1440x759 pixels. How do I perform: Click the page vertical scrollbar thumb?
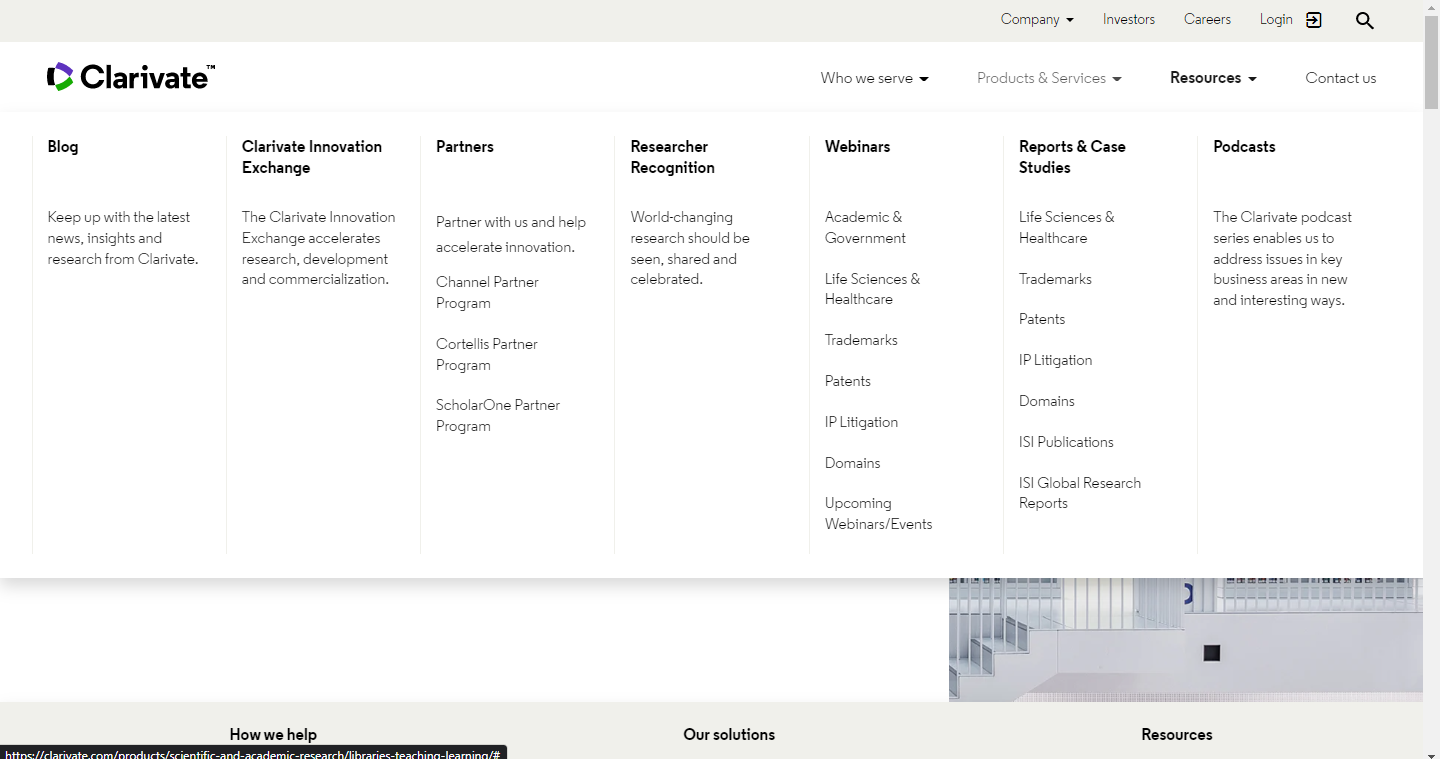click(x=1431, y=62)
